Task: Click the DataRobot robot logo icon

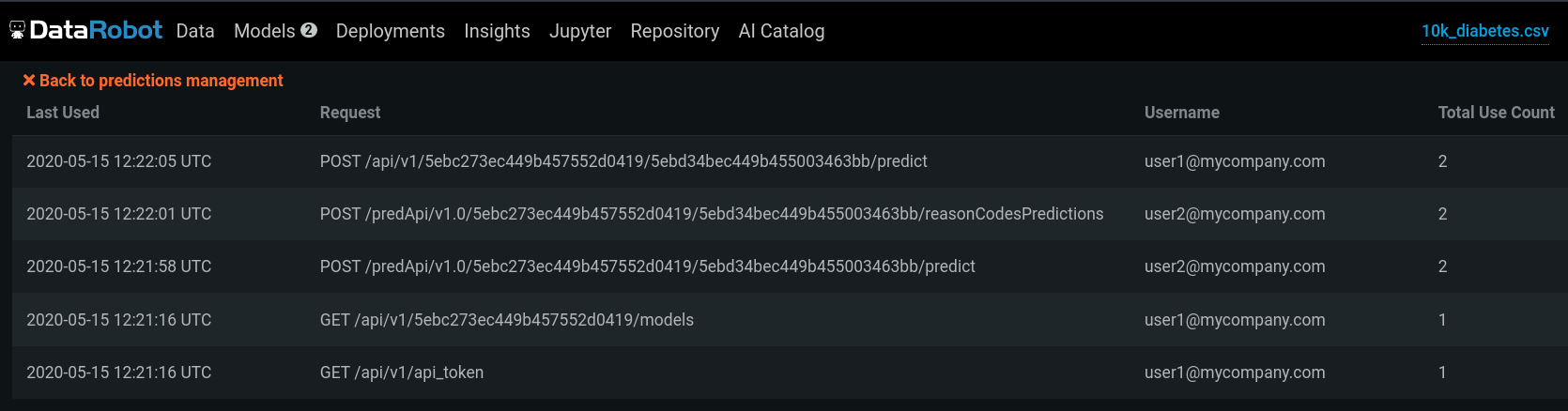Action: coord(17,31)
